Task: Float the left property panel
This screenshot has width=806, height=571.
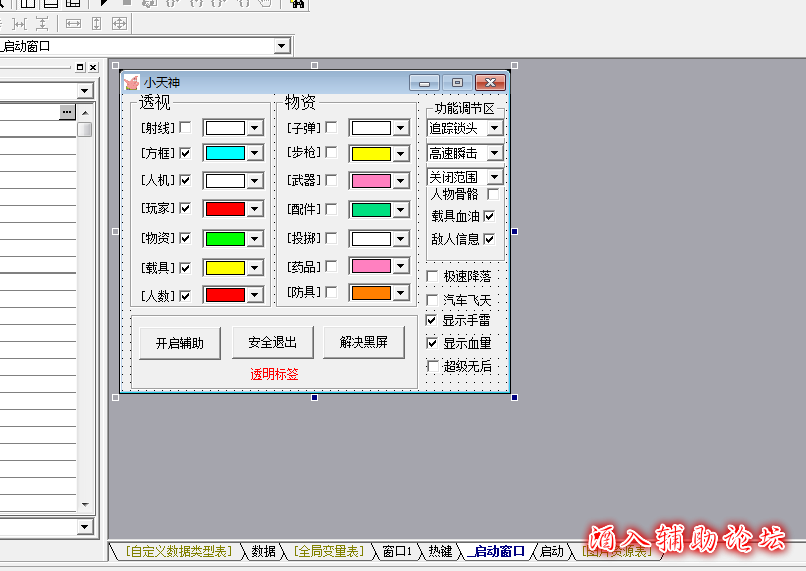Action: coord(80,67)
